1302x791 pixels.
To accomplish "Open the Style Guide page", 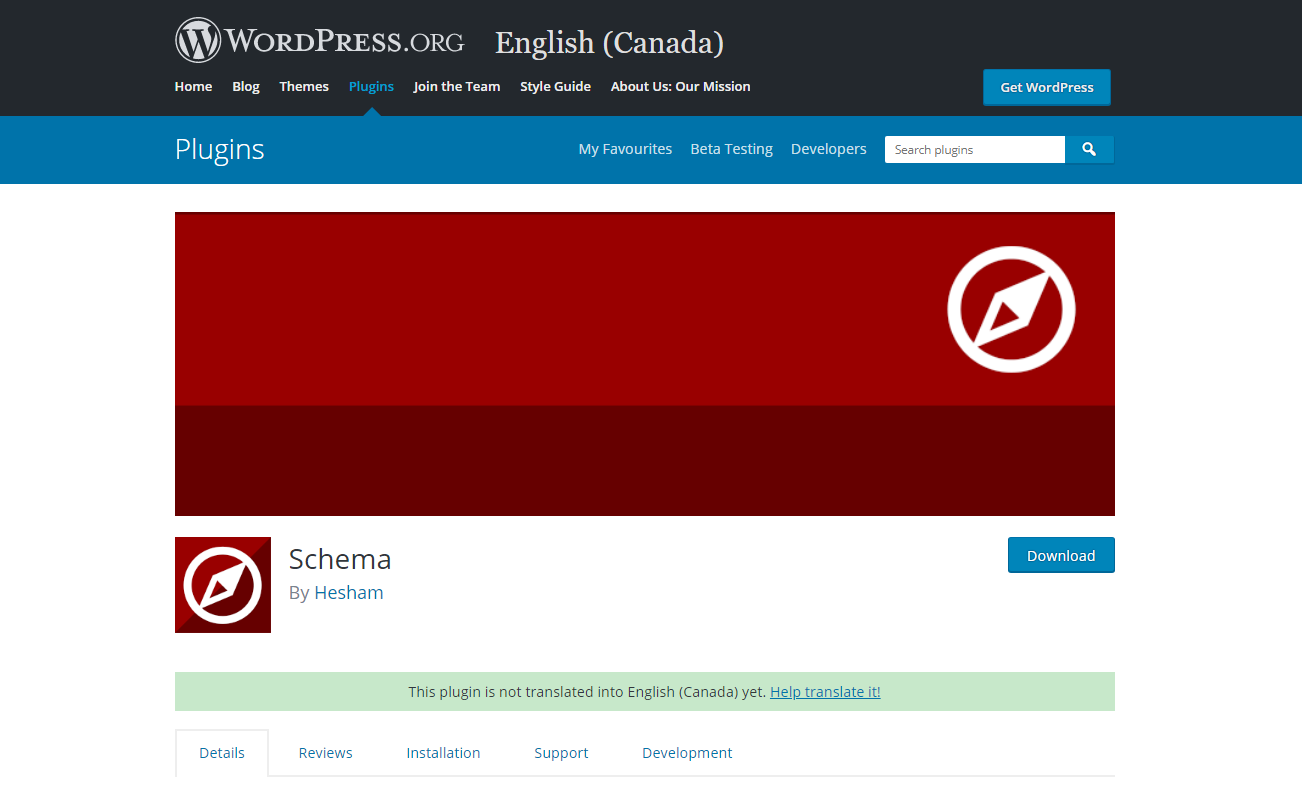I will click(x=555, y=86).
